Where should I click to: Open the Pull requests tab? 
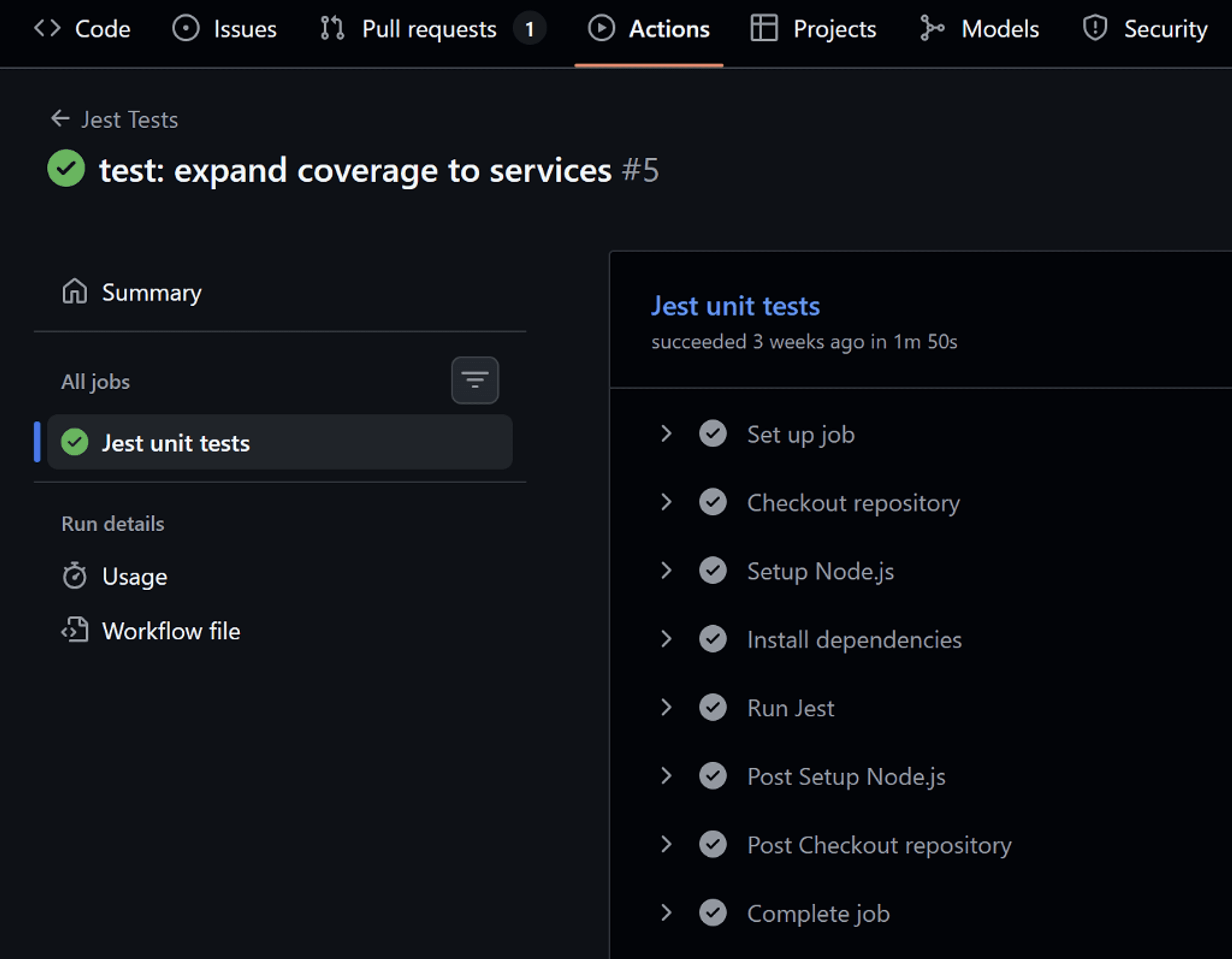(x=433, y=29)
